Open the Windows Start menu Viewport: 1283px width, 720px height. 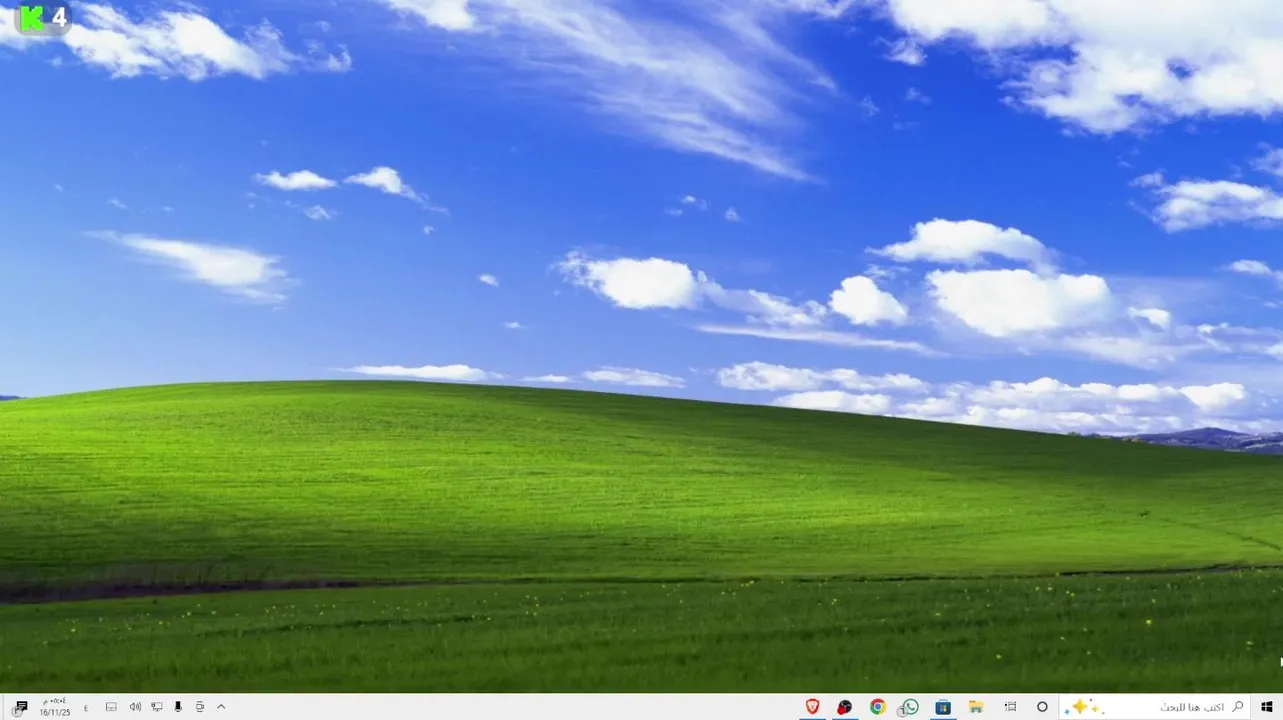[1266, 707]
